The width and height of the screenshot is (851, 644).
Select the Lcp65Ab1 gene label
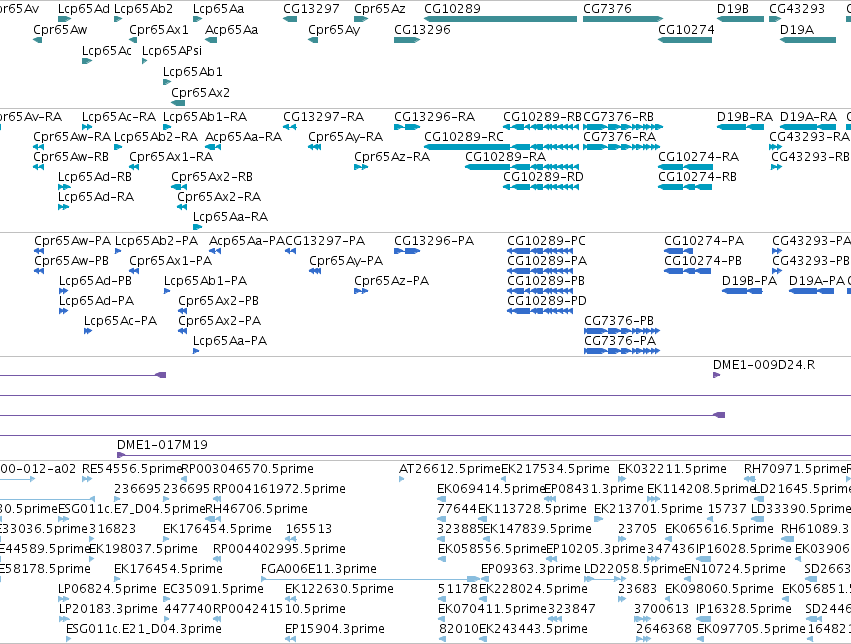[192, 72]
